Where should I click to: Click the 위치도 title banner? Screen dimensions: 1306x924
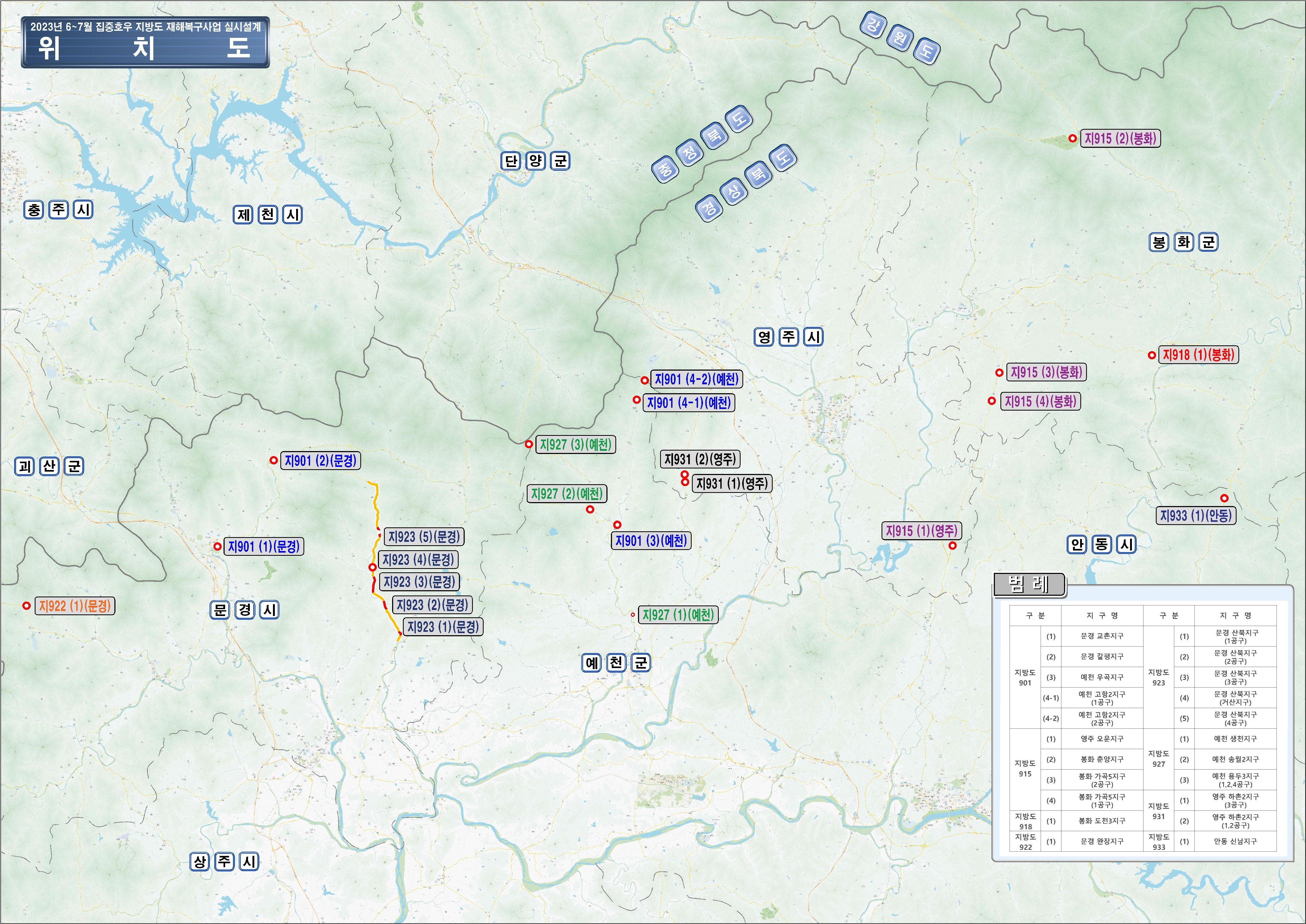click(x=145, y=43)
